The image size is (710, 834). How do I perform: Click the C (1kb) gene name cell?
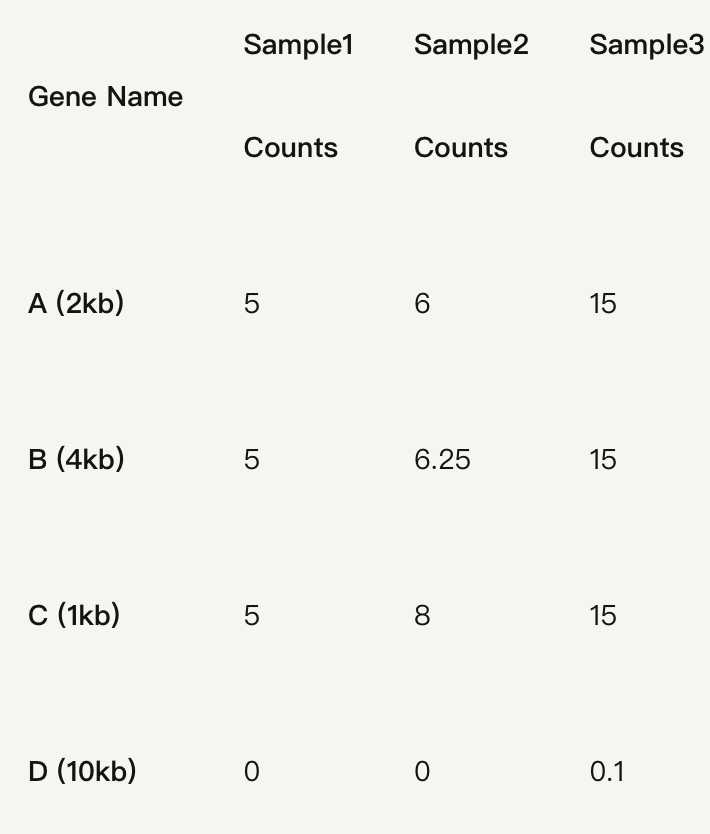pos(74,615)
